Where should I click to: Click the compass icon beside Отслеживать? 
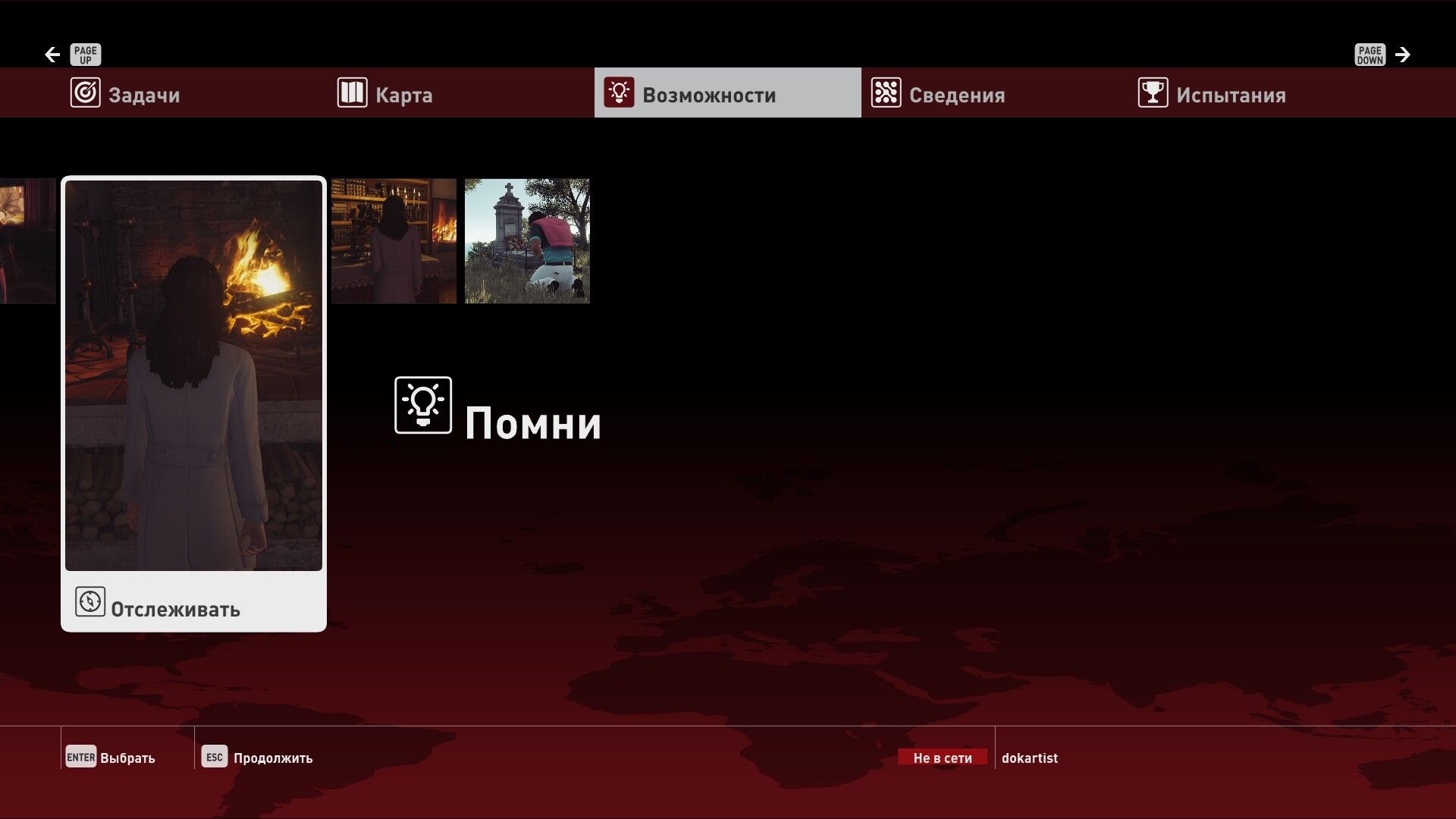(x=90, y=602)
